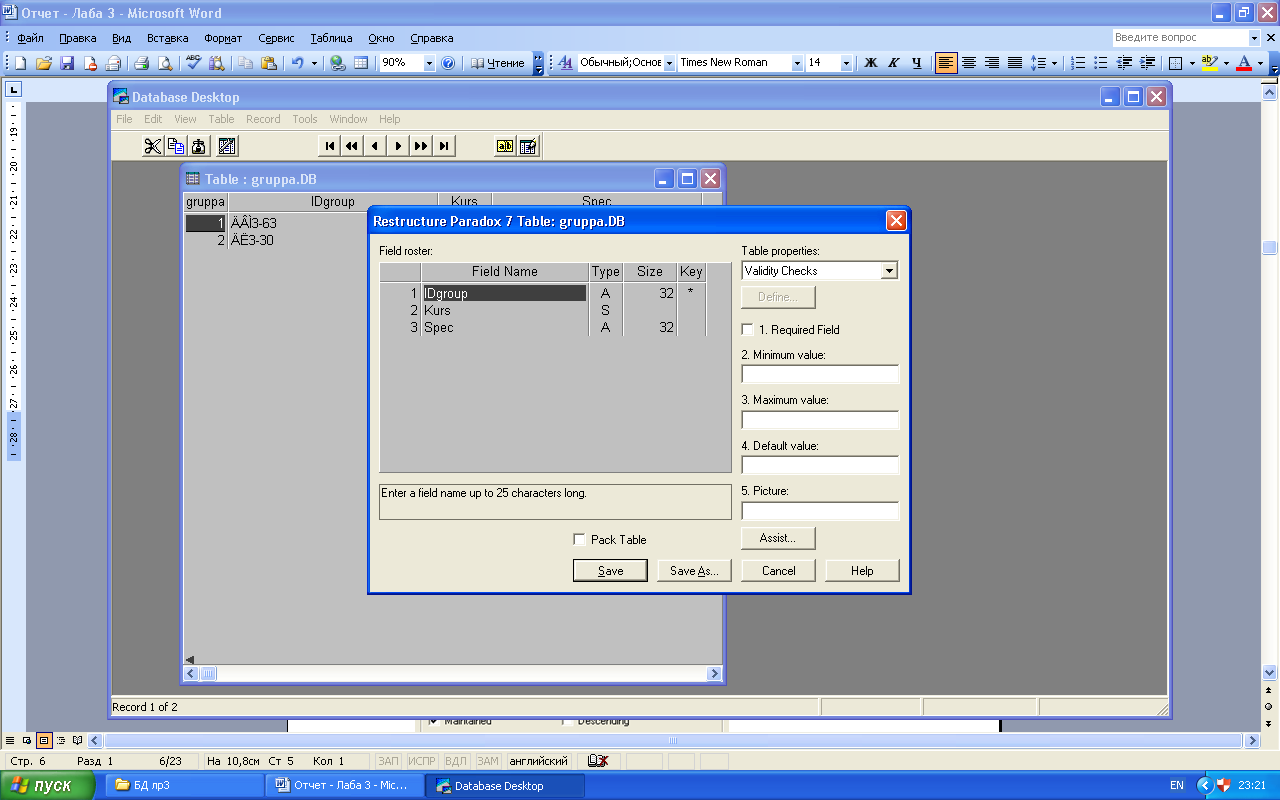Open the Формат menu in Word
The width and height of the screenshot is (1280, 800).
[223, 38]
